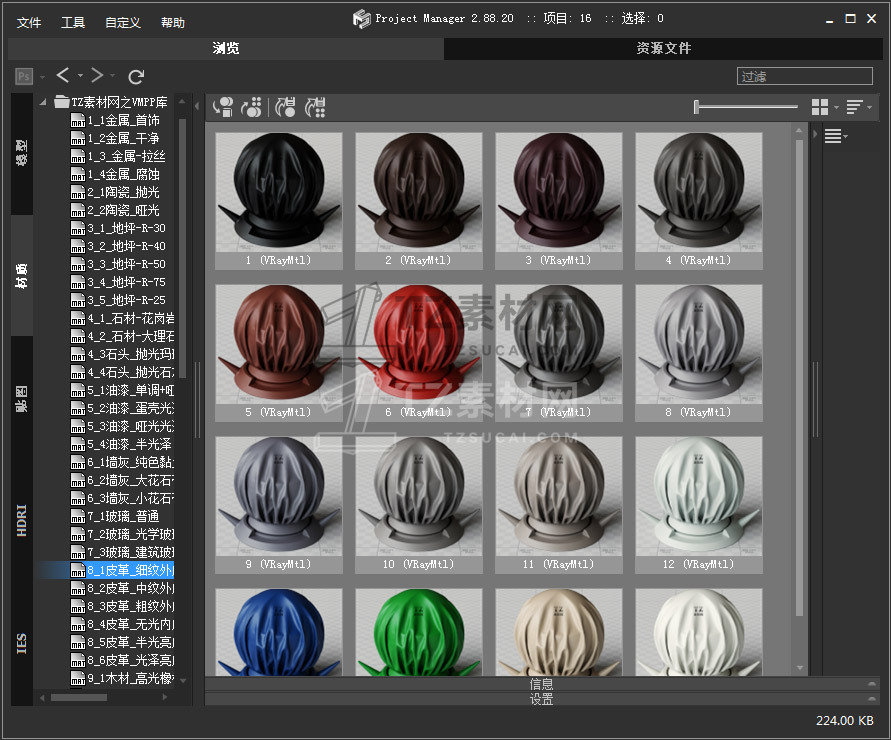Click the disabled Ps Photoshop icon
The image size is (891, 740).
click(24, 76)
